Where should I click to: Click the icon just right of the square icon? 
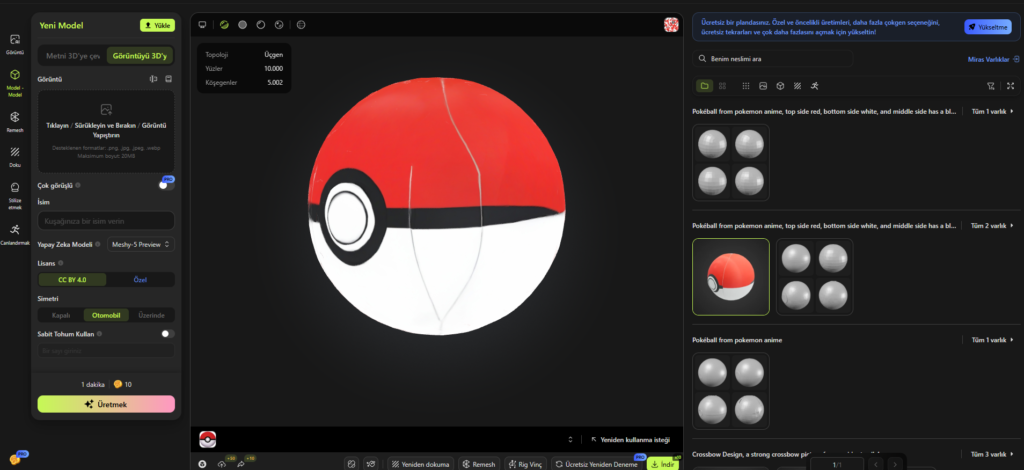coord(371,464)
